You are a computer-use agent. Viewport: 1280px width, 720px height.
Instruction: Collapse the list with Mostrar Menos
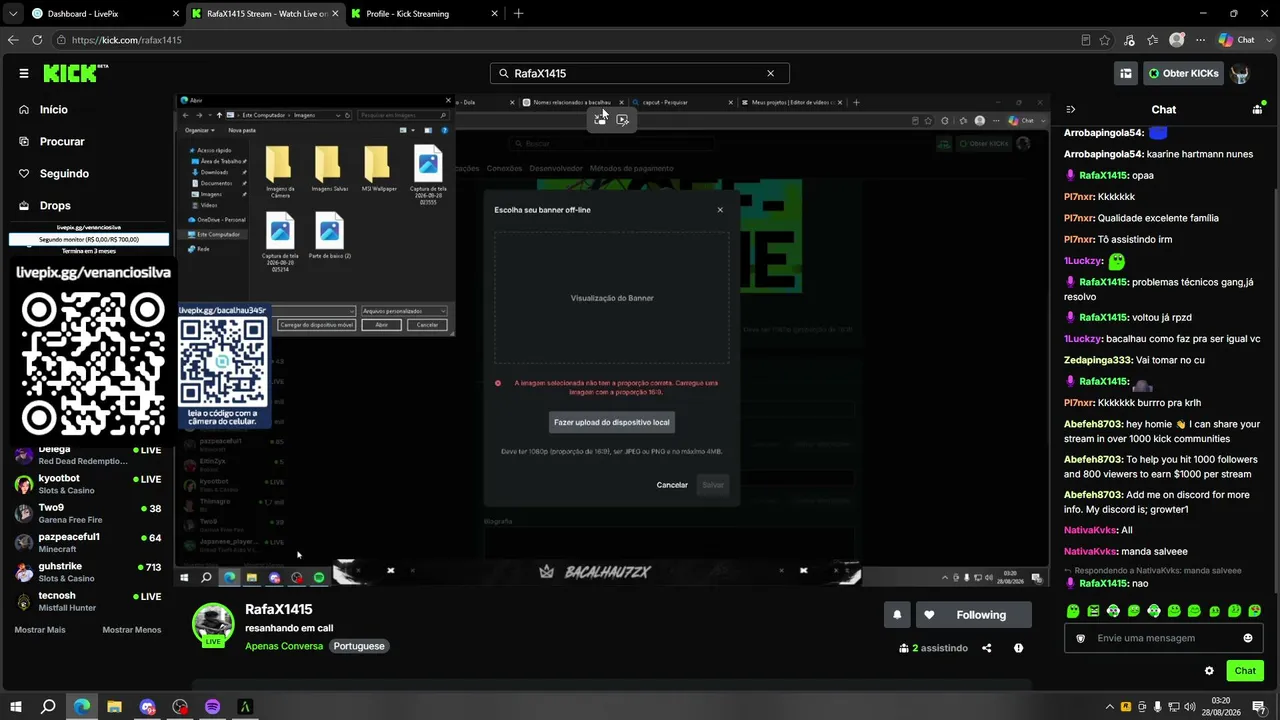click(132, 630)
